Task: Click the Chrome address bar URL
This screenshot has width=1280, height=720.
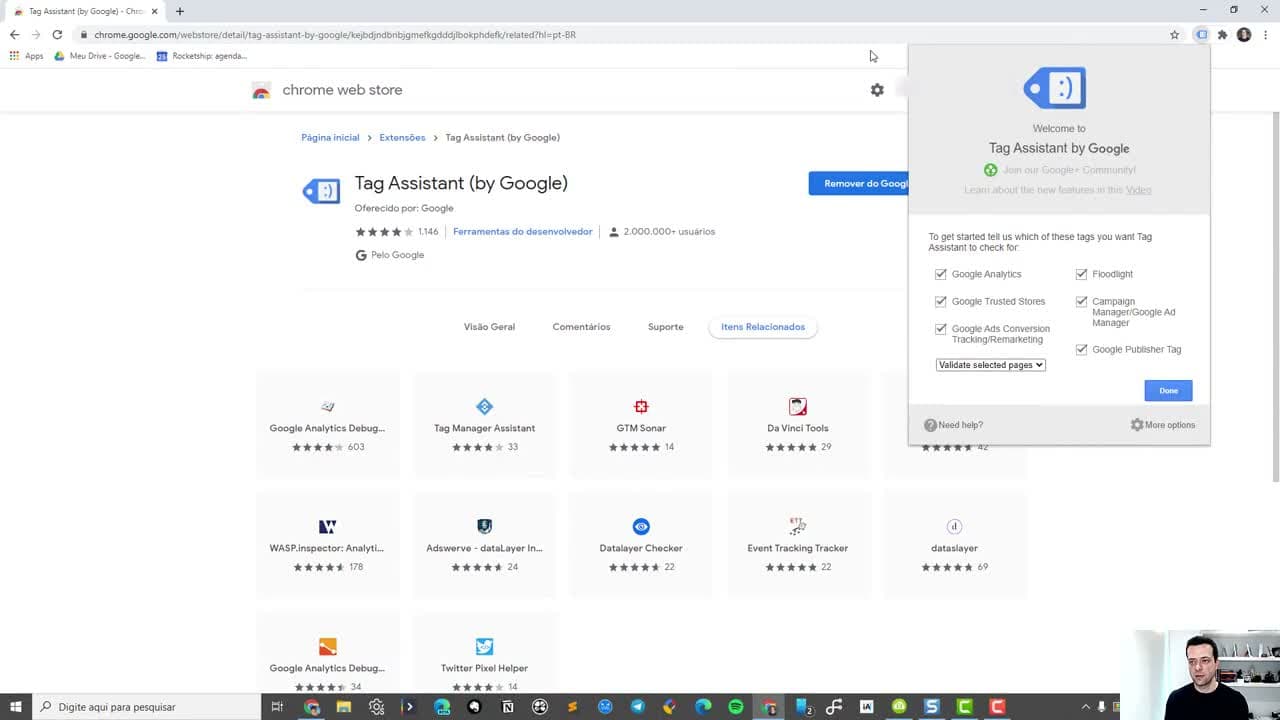Action: coord(335,34)
